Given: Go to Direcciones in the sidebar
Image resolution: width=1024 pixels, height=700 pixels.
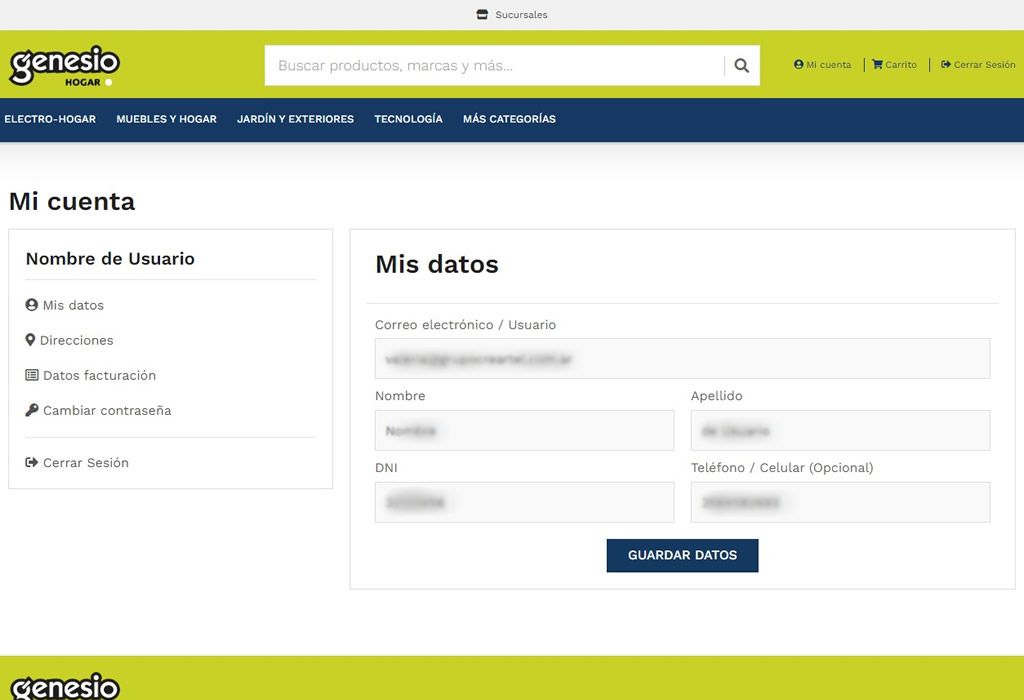Looking at the screenshot, I should 78,340.
